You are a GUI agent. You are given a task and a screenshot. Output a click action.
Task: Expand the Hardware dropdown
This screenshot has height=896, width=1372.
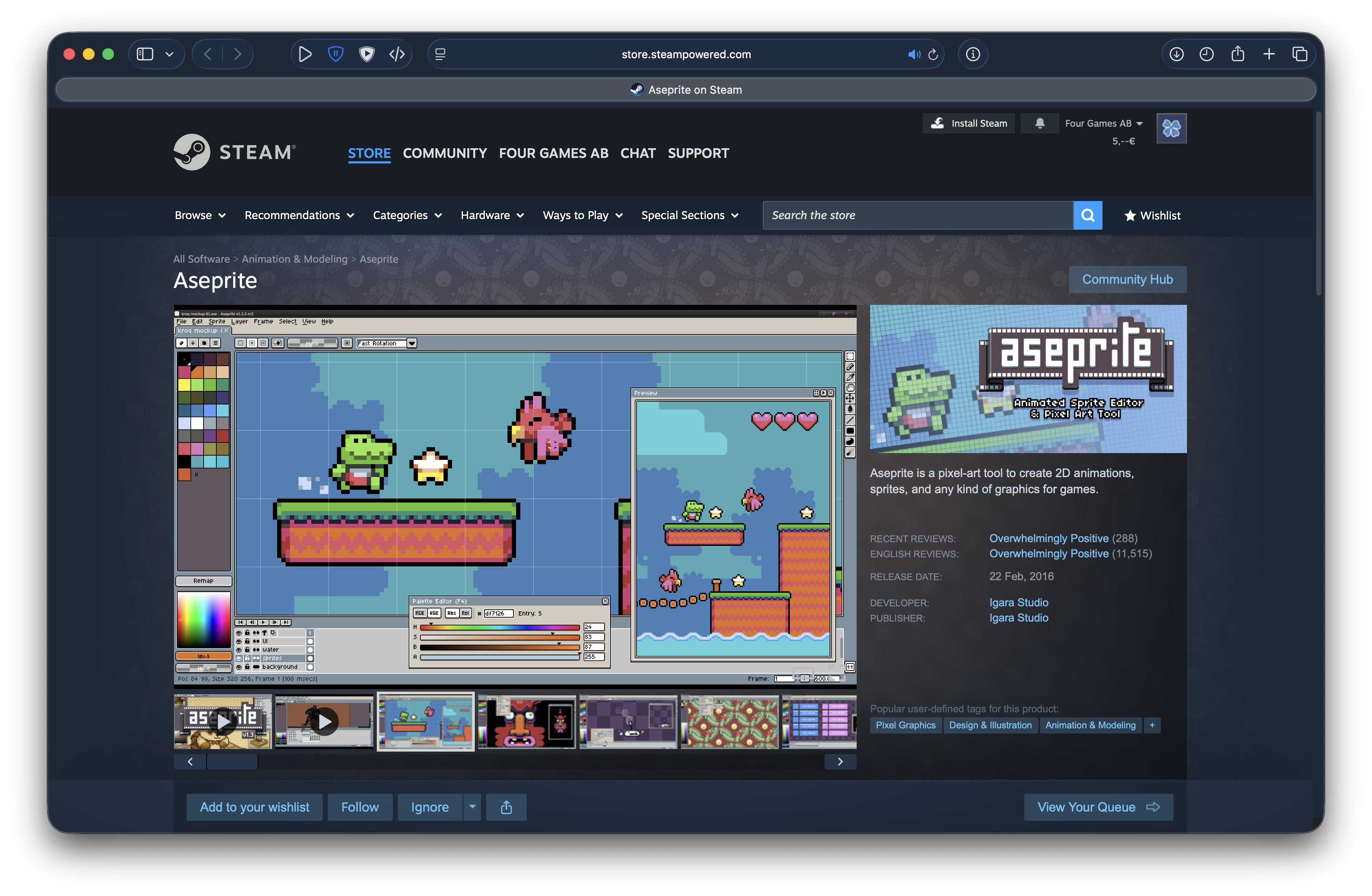tap(492, 215)
